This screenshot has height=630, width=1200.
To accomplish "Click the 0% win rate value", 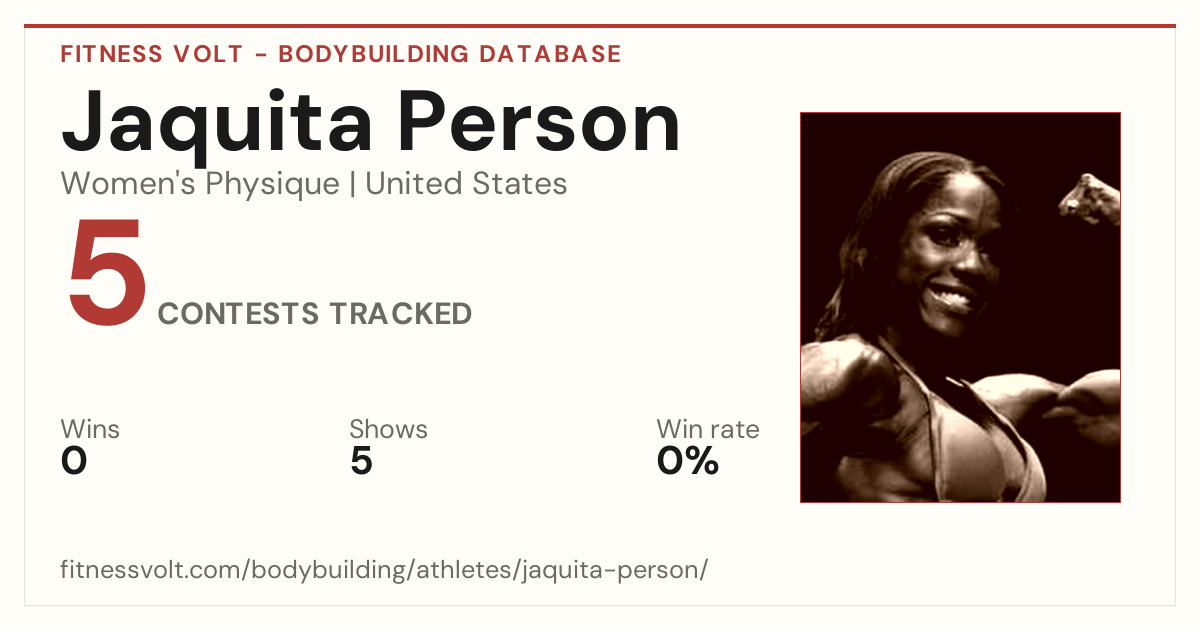I will [688, 461].
